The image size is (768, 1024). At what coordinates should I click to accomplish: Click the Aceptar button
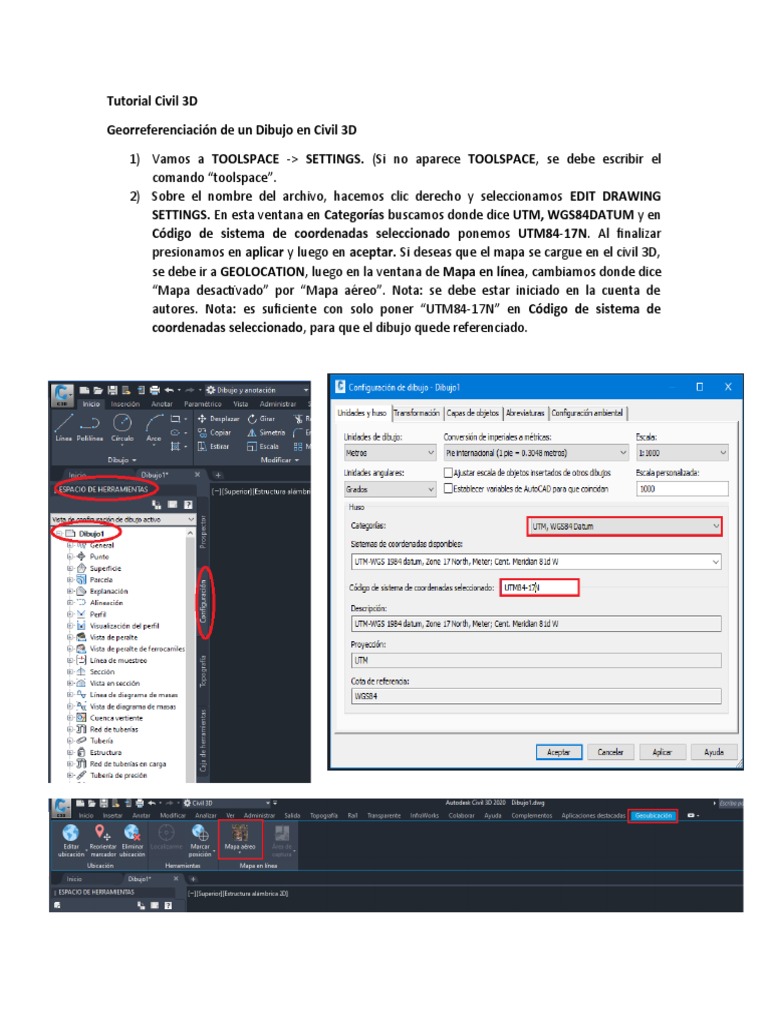[558, 752]
